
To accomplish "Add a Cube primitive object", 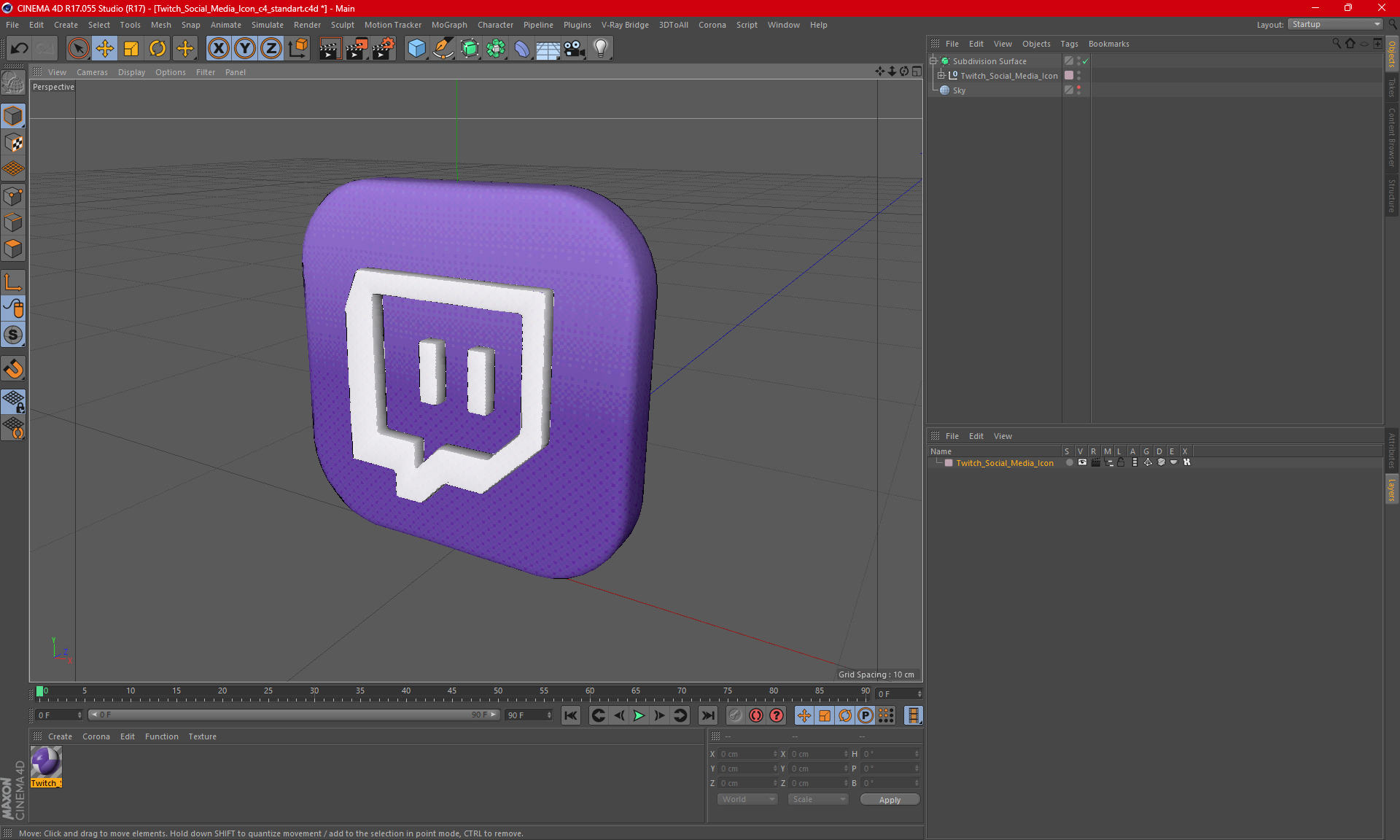I will click(416, 49).
